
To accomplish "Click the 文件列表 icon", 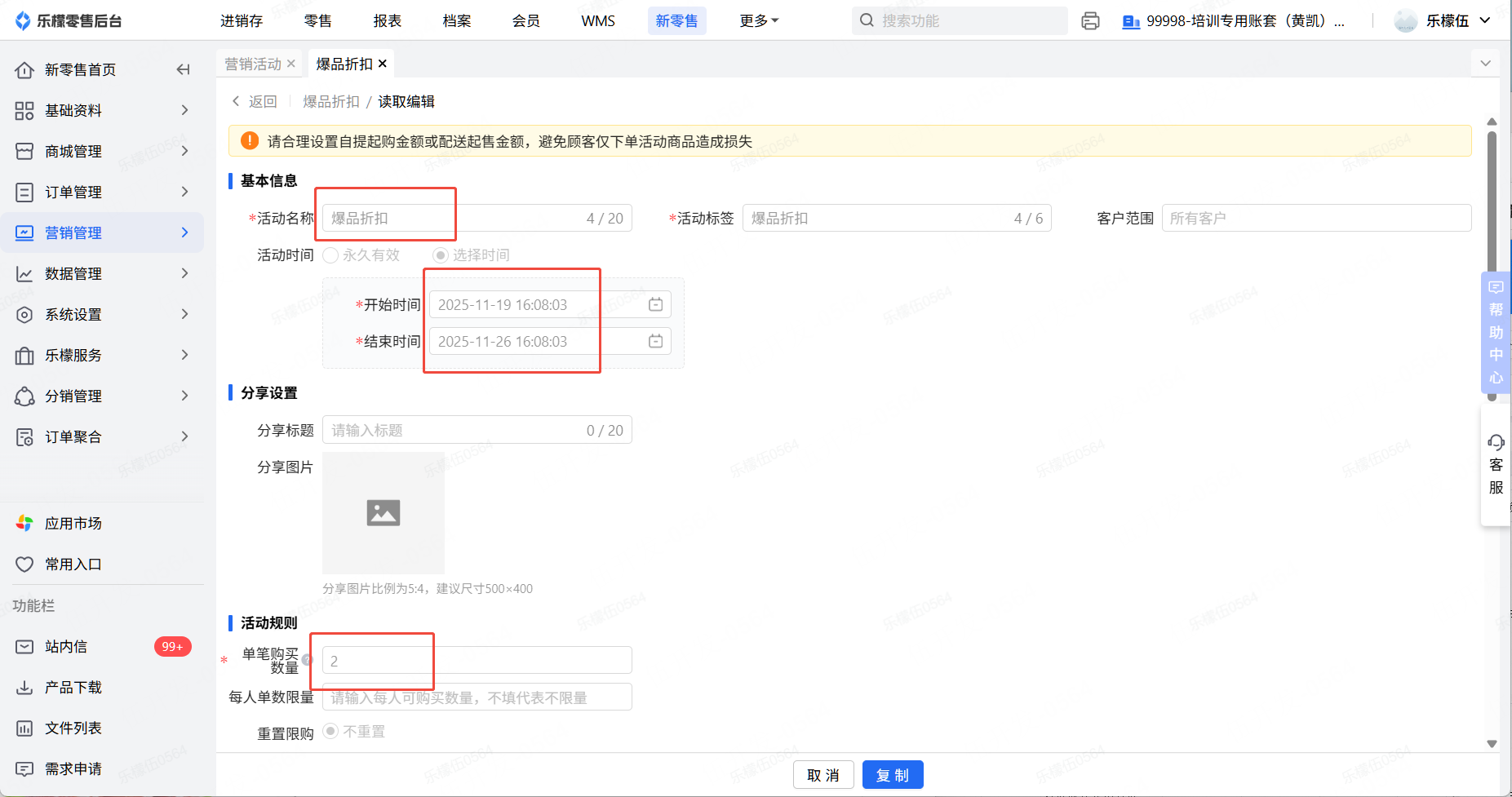I will (24, 728).
